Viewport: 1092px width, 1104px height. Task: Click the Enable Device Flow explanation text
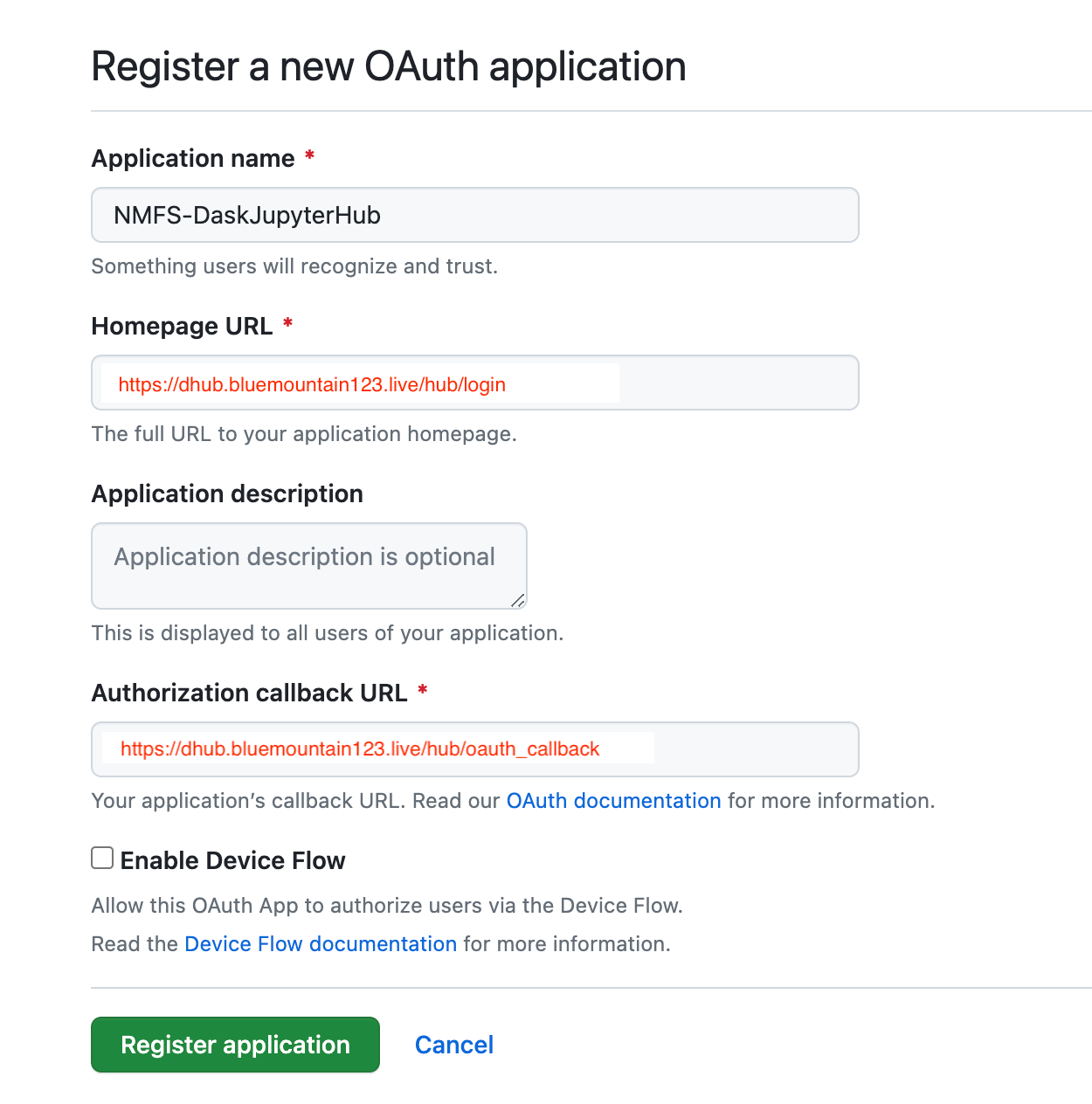point(387,906)
